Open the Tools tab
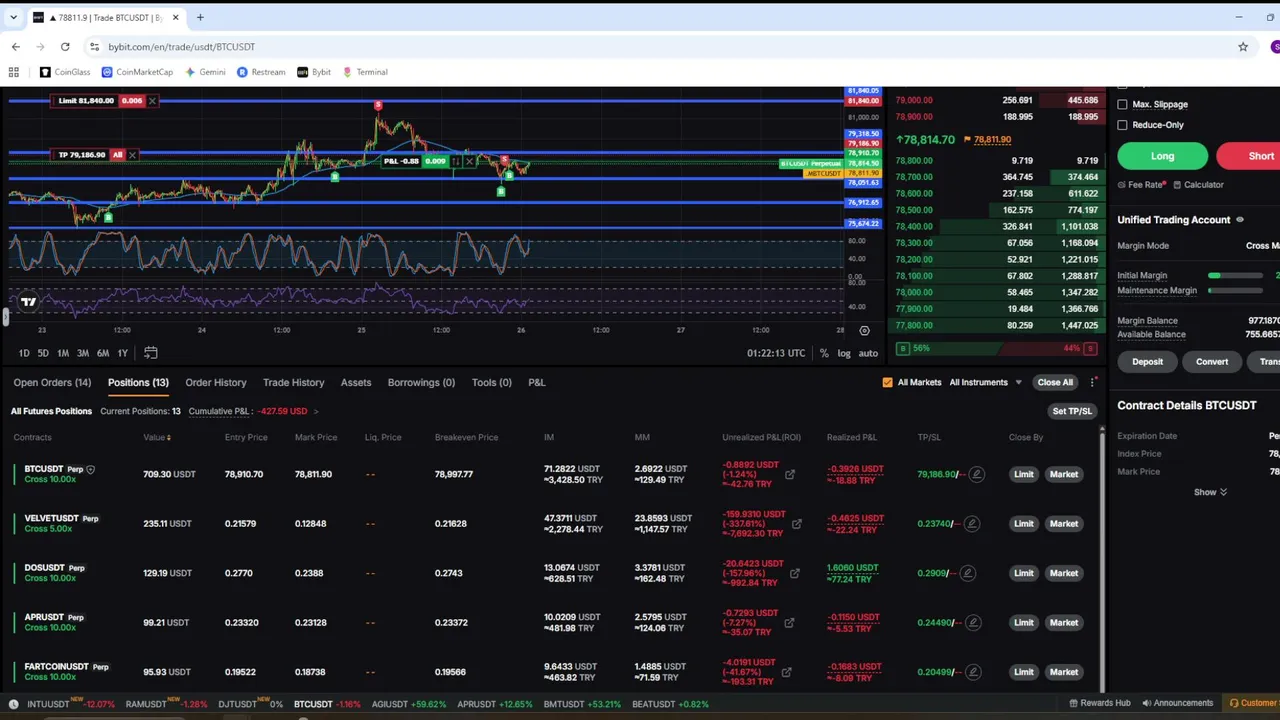The width and height of the screenshot is (1280, 720). pyautogui.click(x=491, y=382)
